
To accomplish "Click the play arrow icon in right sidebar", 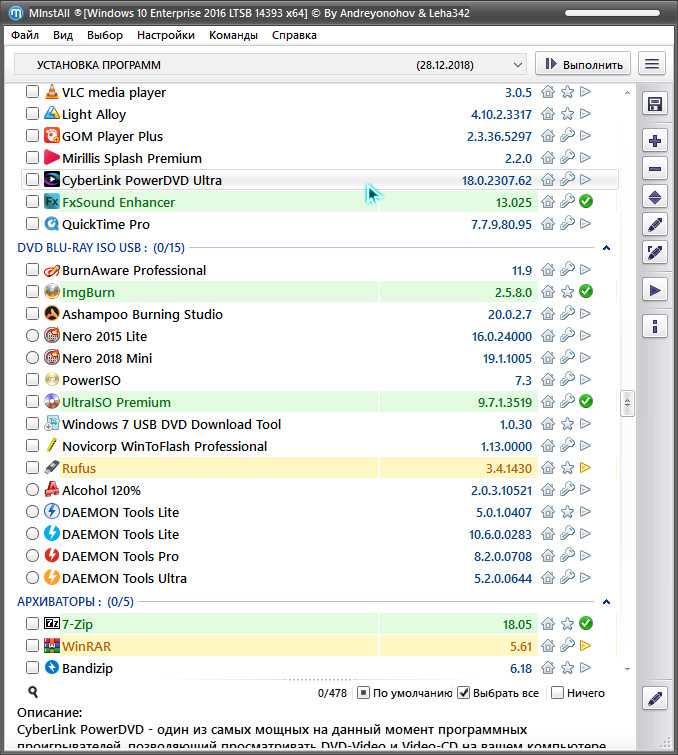I will point(655,290).
